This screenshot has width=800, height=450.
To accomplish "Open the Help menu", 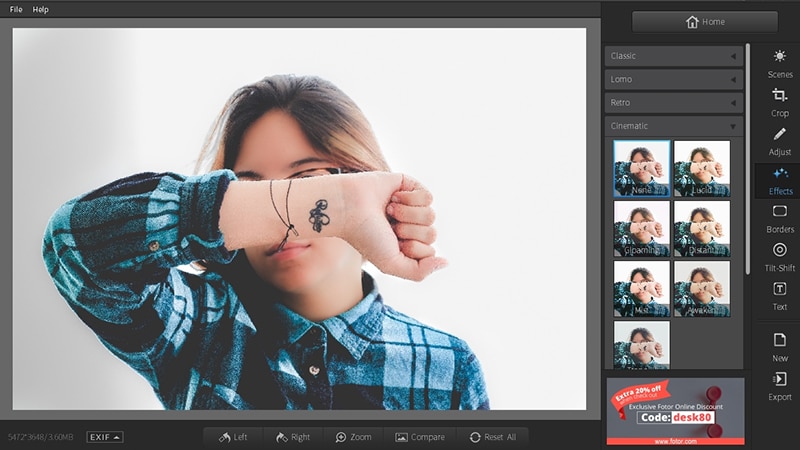I will (40, 9).
